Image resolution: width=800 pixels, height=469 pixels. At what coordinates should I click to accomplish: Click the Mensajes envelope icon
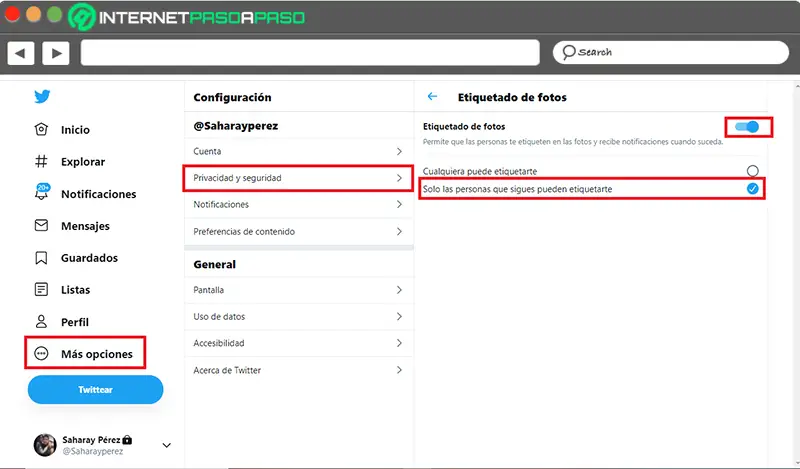coord(41,226)
